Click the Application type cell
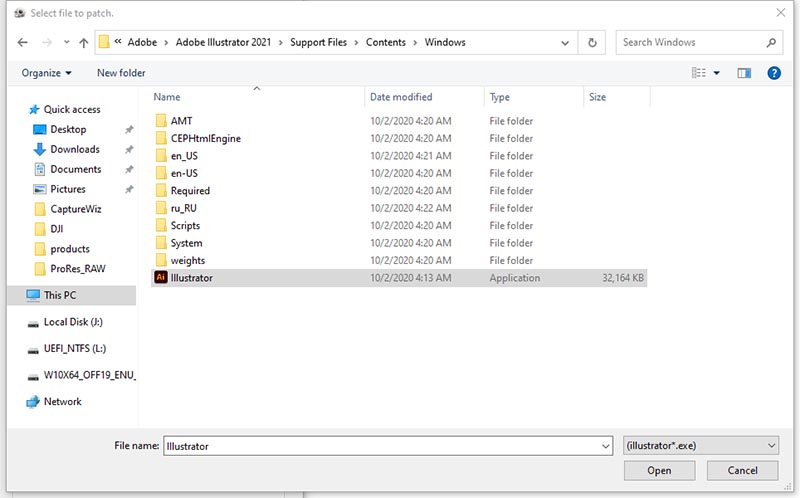This screenshot has height=498, width=800. [514, 278]
